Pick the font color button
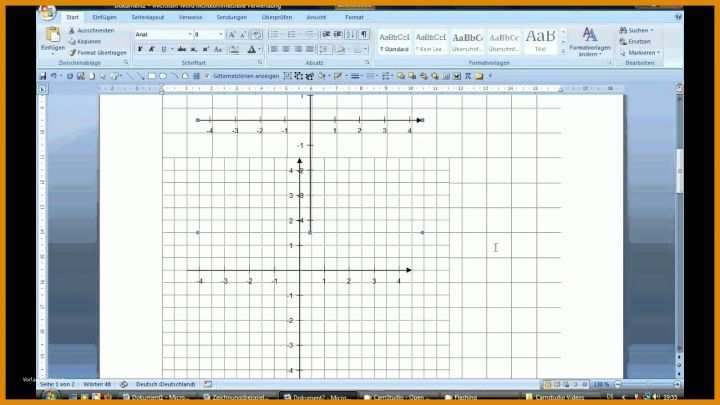720x405 pixels. pos(252,49)
